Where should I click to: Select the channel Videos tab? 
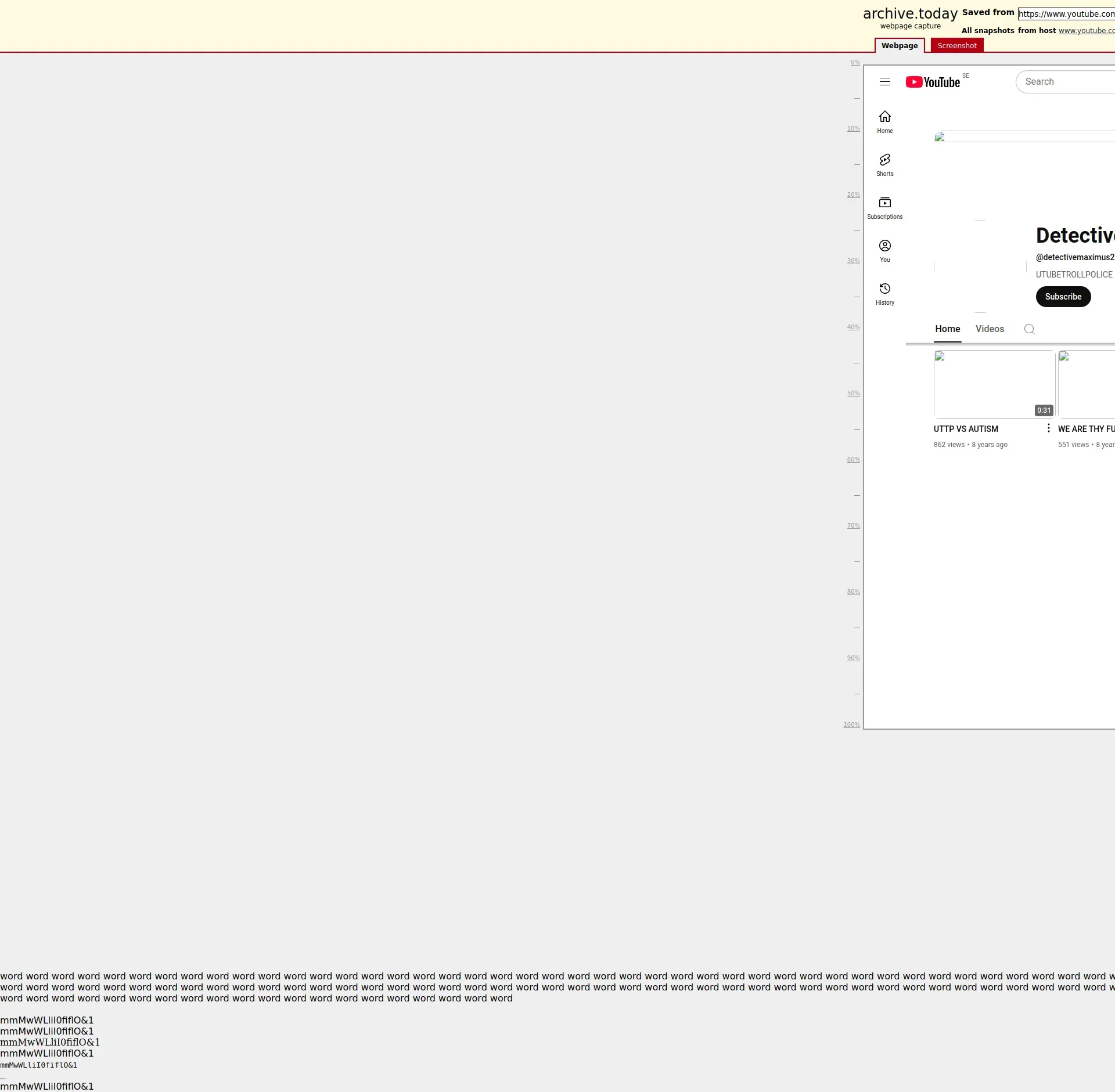click(990, 329)
